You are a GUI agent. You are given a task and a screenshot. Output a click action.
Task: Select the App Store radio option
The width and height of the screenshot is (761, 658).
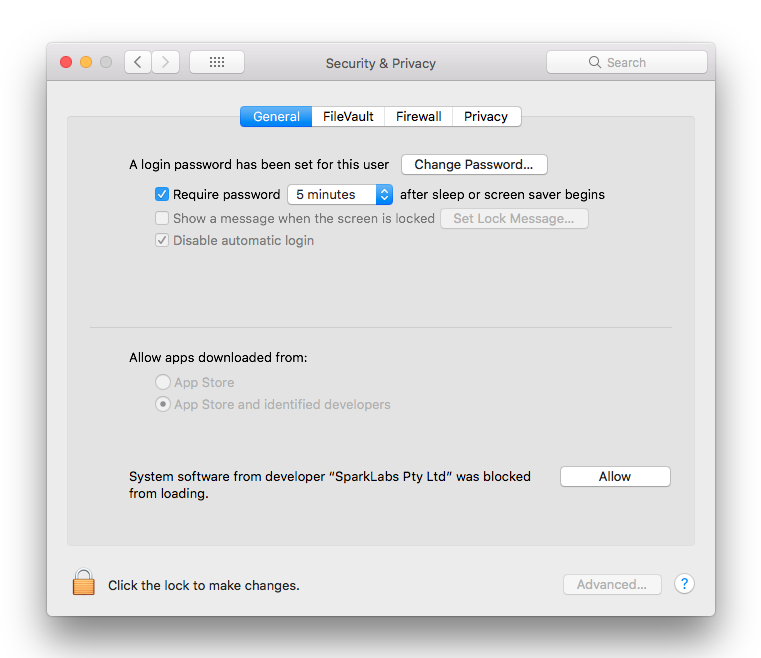(162, 382)
